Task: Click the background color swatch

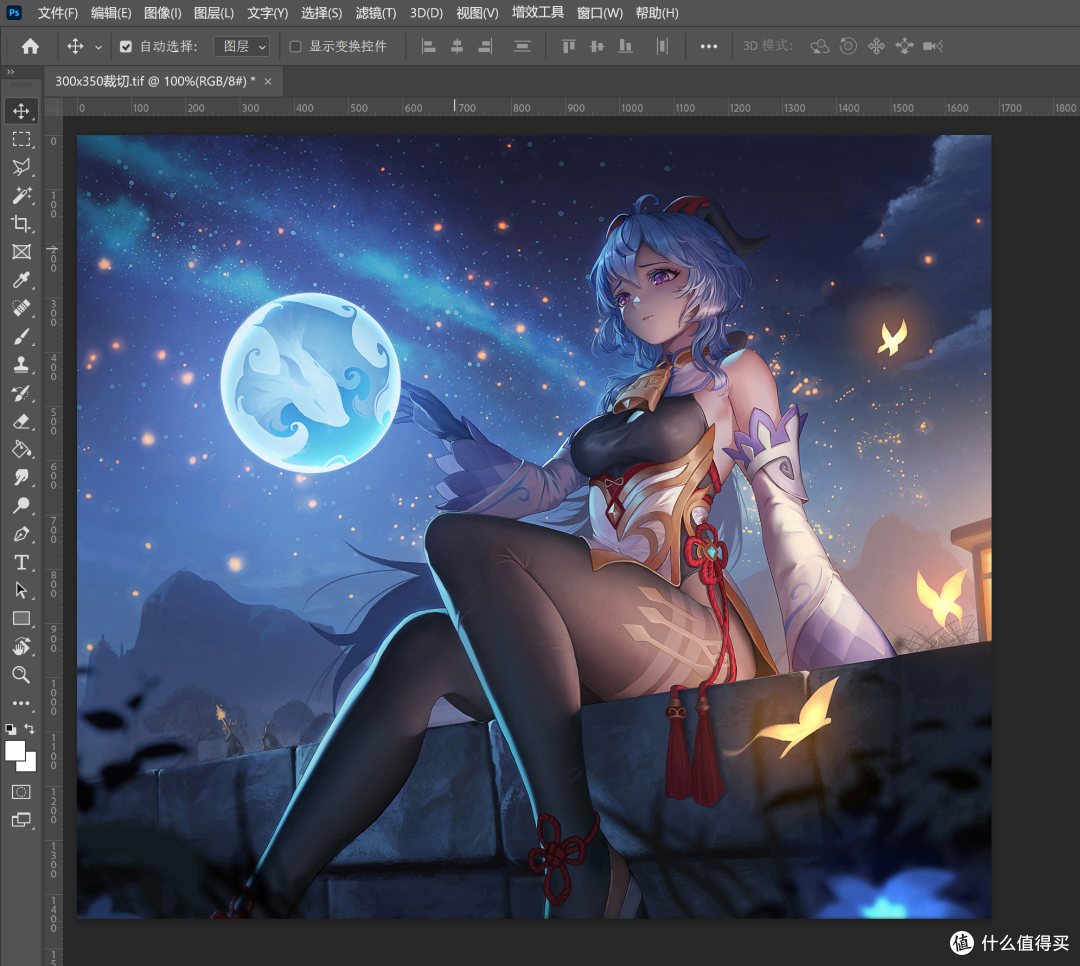Action: pyautogui.click(x=30, y=764)
